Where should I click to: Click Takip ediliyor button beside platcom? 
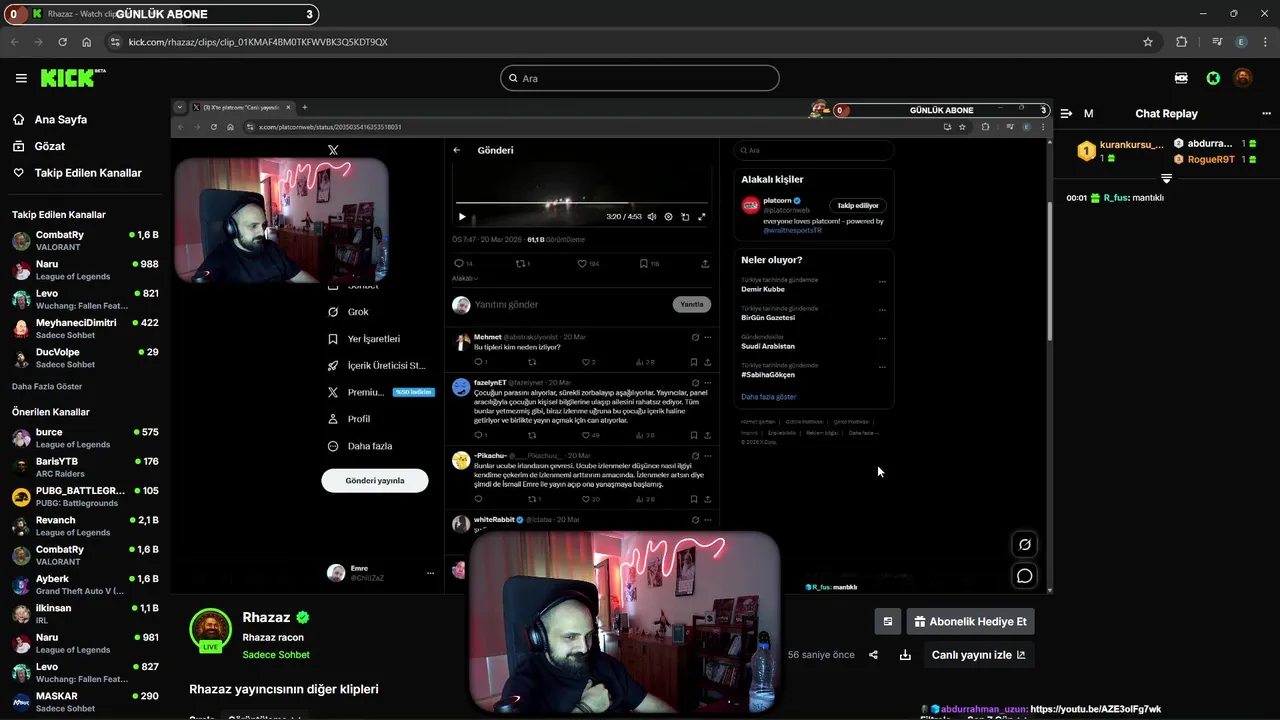coord(858,205)
